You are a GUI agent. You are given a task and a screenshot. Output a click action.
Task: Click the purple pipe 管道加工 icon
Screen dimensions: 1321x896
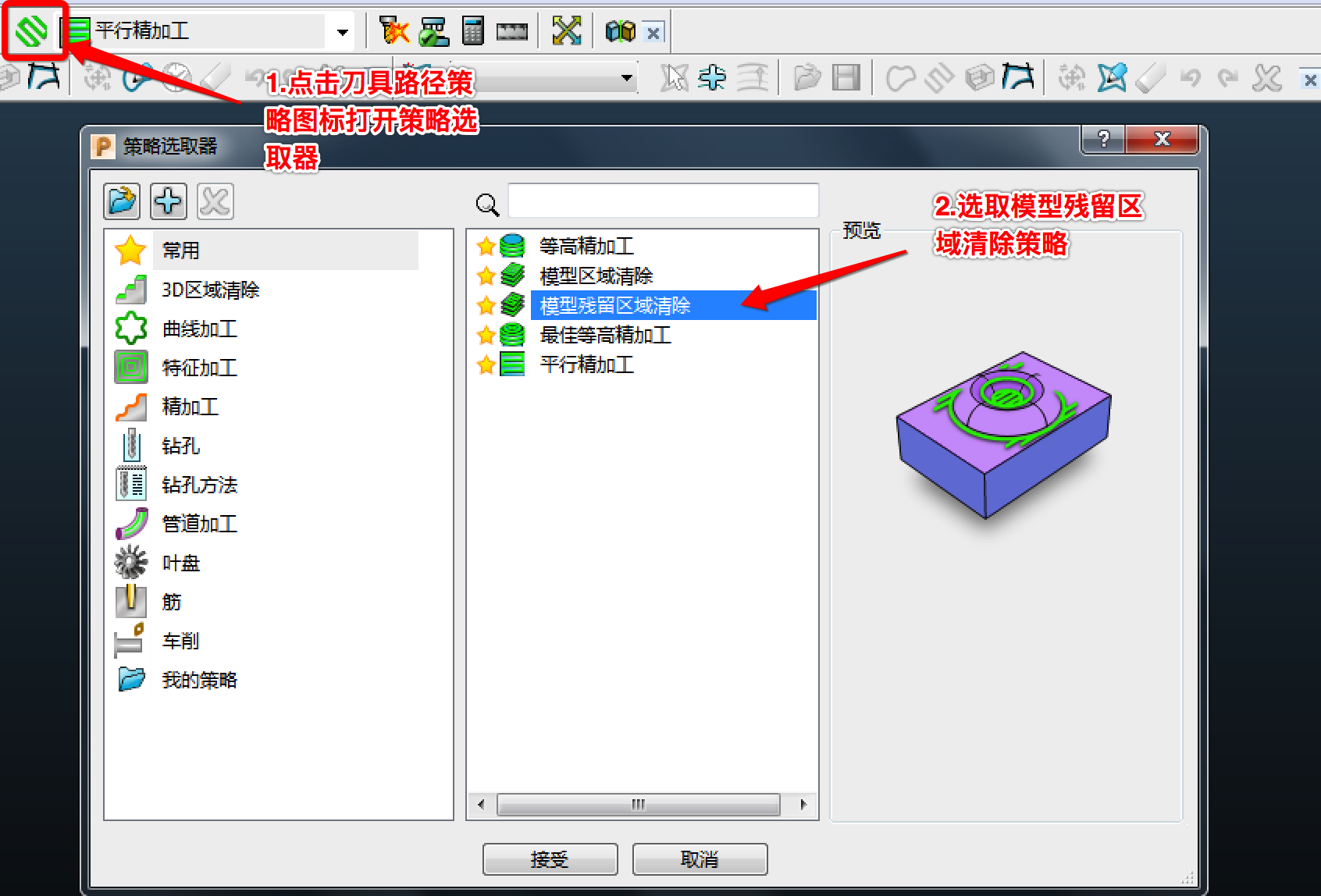click(x=131, y=523)
